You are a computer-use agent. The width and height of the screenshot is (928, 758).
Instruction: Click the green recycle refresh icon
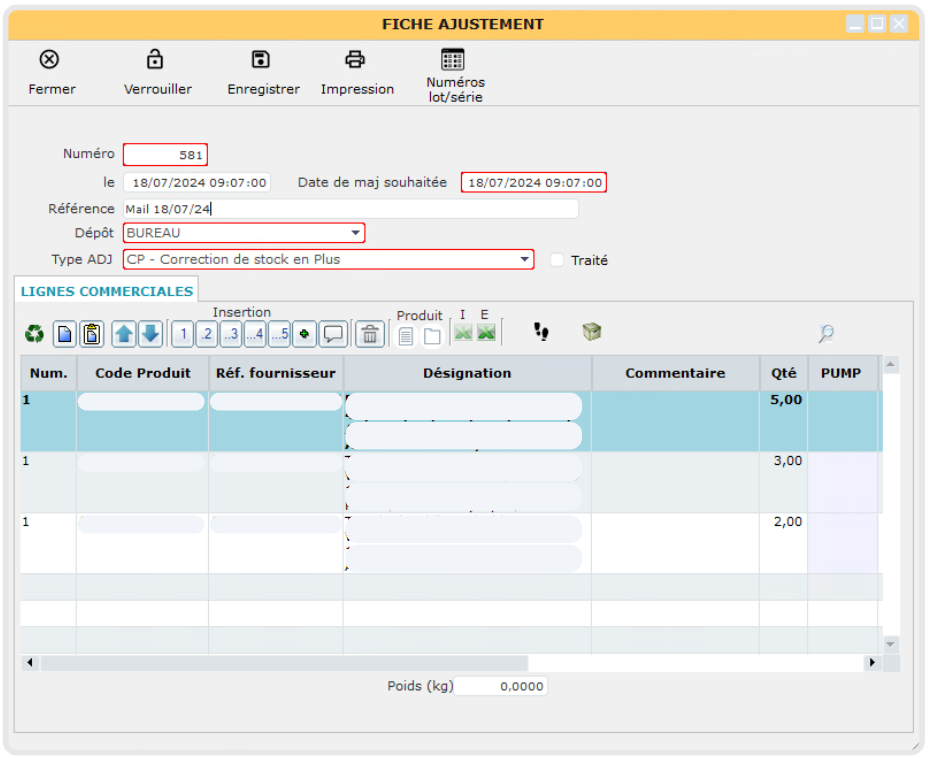(35, 334)
